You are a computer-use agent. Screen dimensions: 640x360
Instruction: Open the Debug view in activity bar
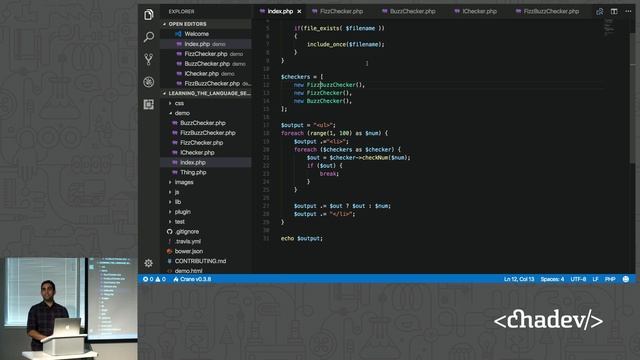point(149,82)
